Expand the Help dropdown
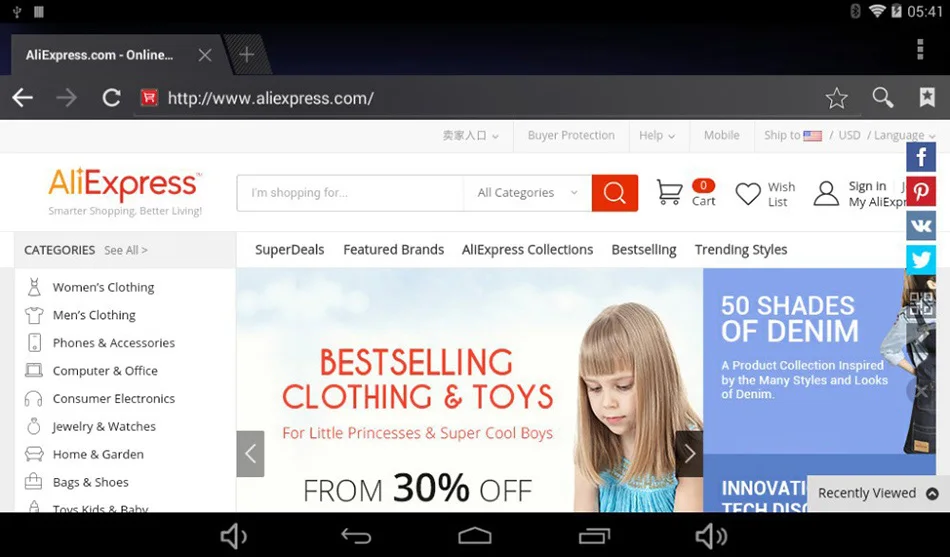This screenshot has width=950, height=557. pyautogui.click(x=657, y=136)
